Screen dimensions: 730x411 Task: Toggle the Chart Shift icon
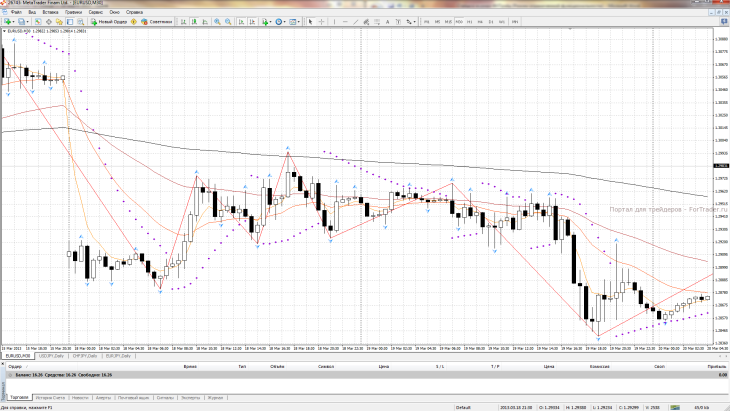click(x=252, y=21)
